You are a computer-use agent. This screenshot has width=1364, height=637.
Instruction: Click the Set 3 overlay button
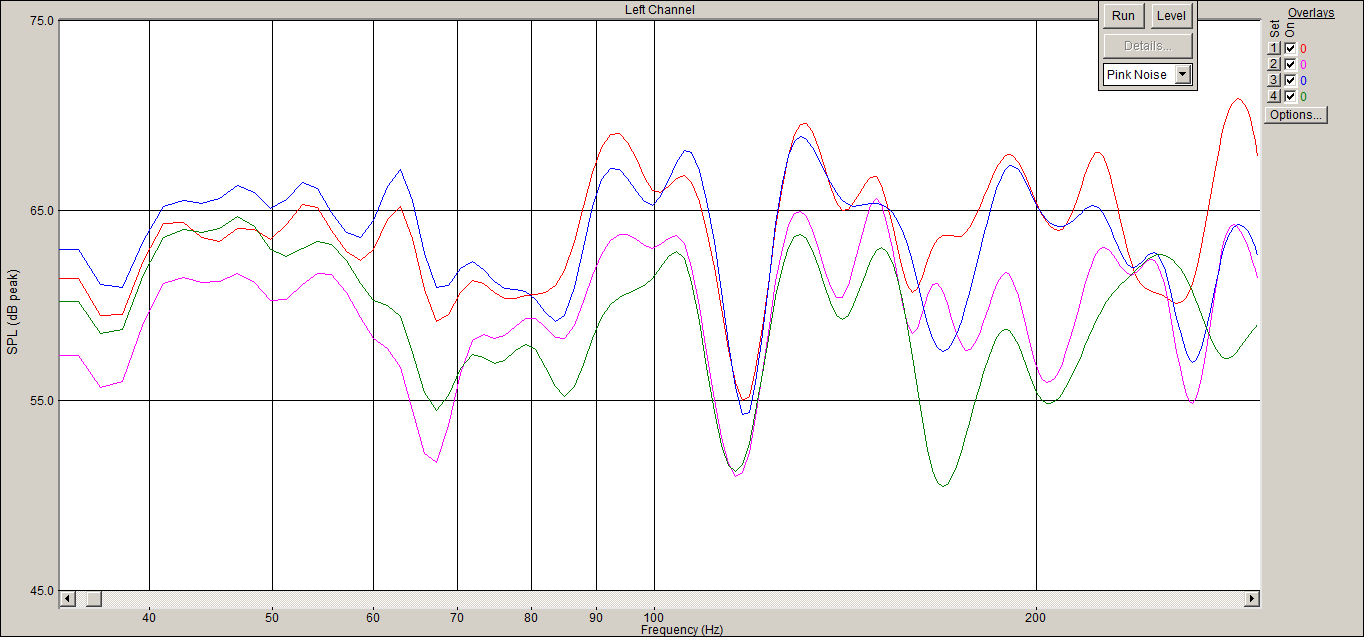point(1274,80)
